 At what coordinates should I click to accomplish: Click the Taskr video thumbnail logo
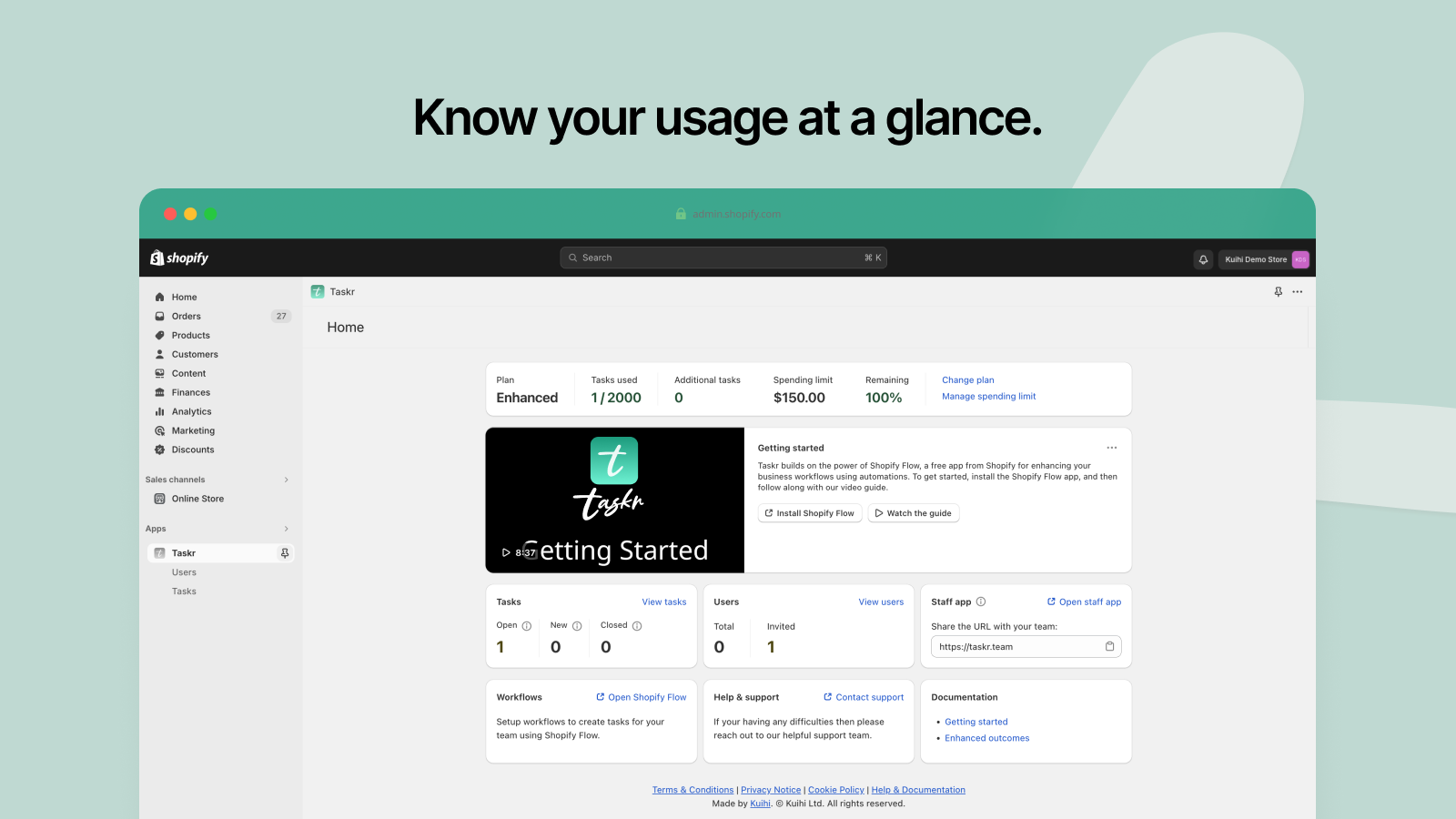[x=614, y=460]
